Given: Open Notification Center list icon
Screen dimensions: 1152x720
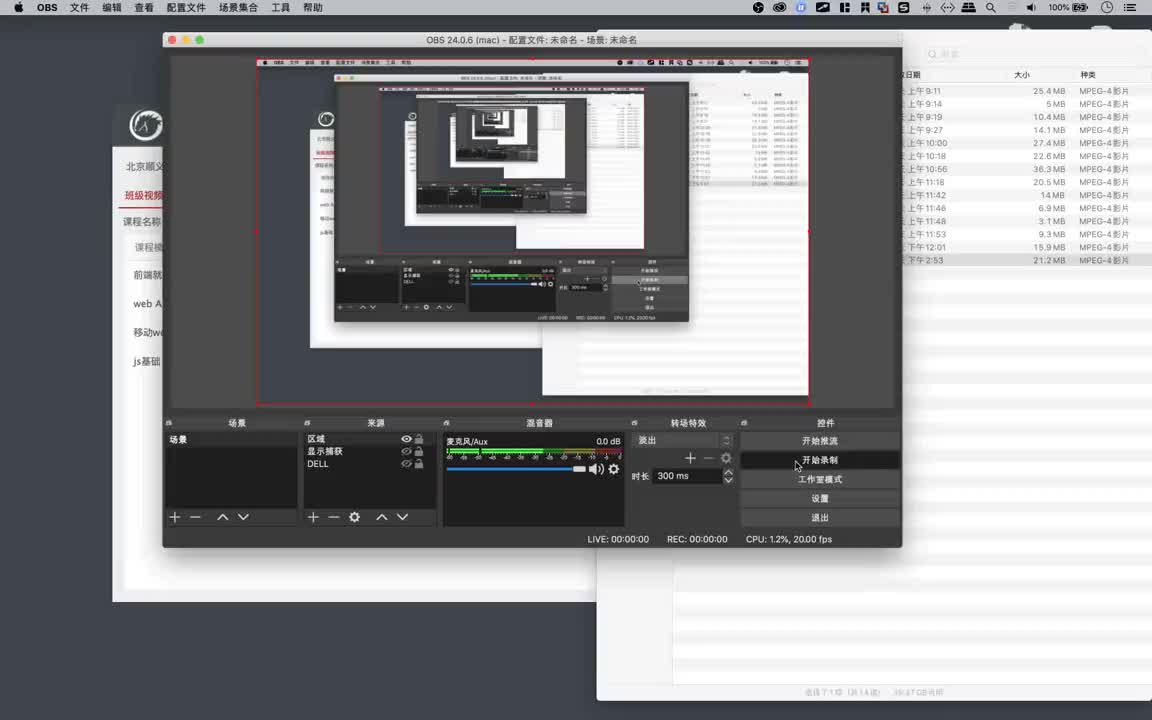Looking at the screenshot, I should [x=1130, y=7].
